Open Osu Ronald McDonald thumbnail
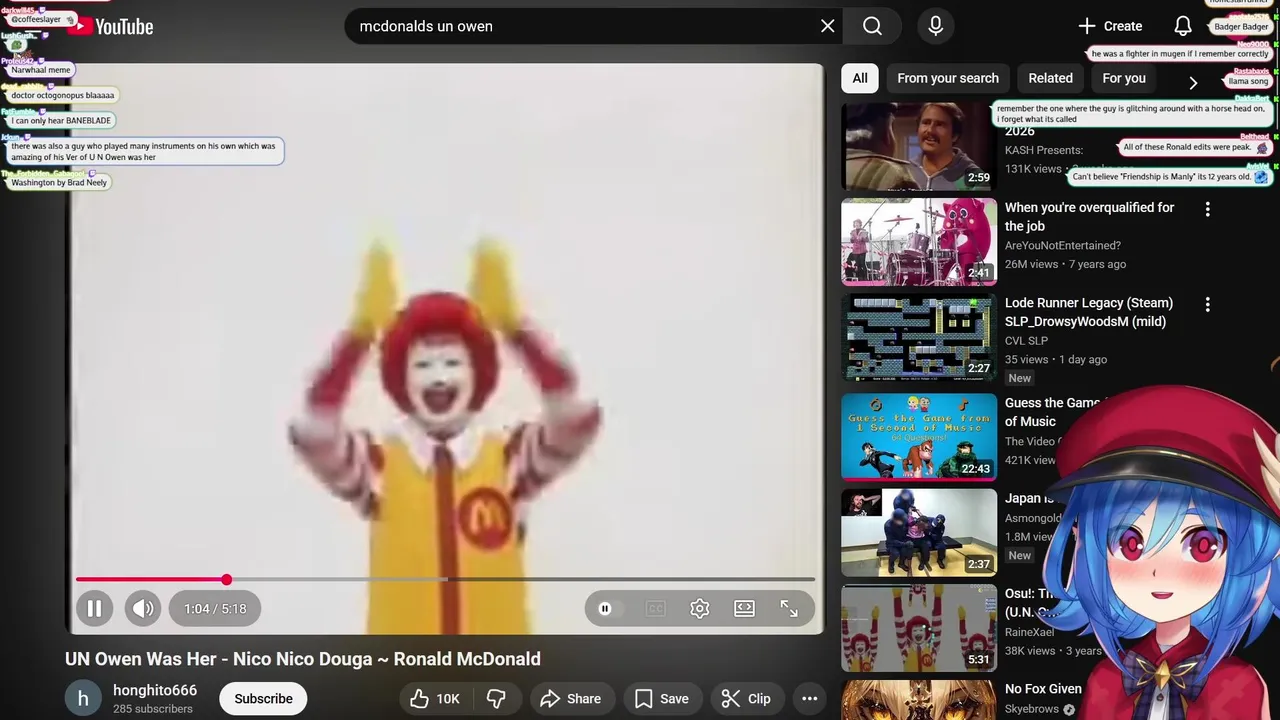1280x720 pixels. click(919, 628)
